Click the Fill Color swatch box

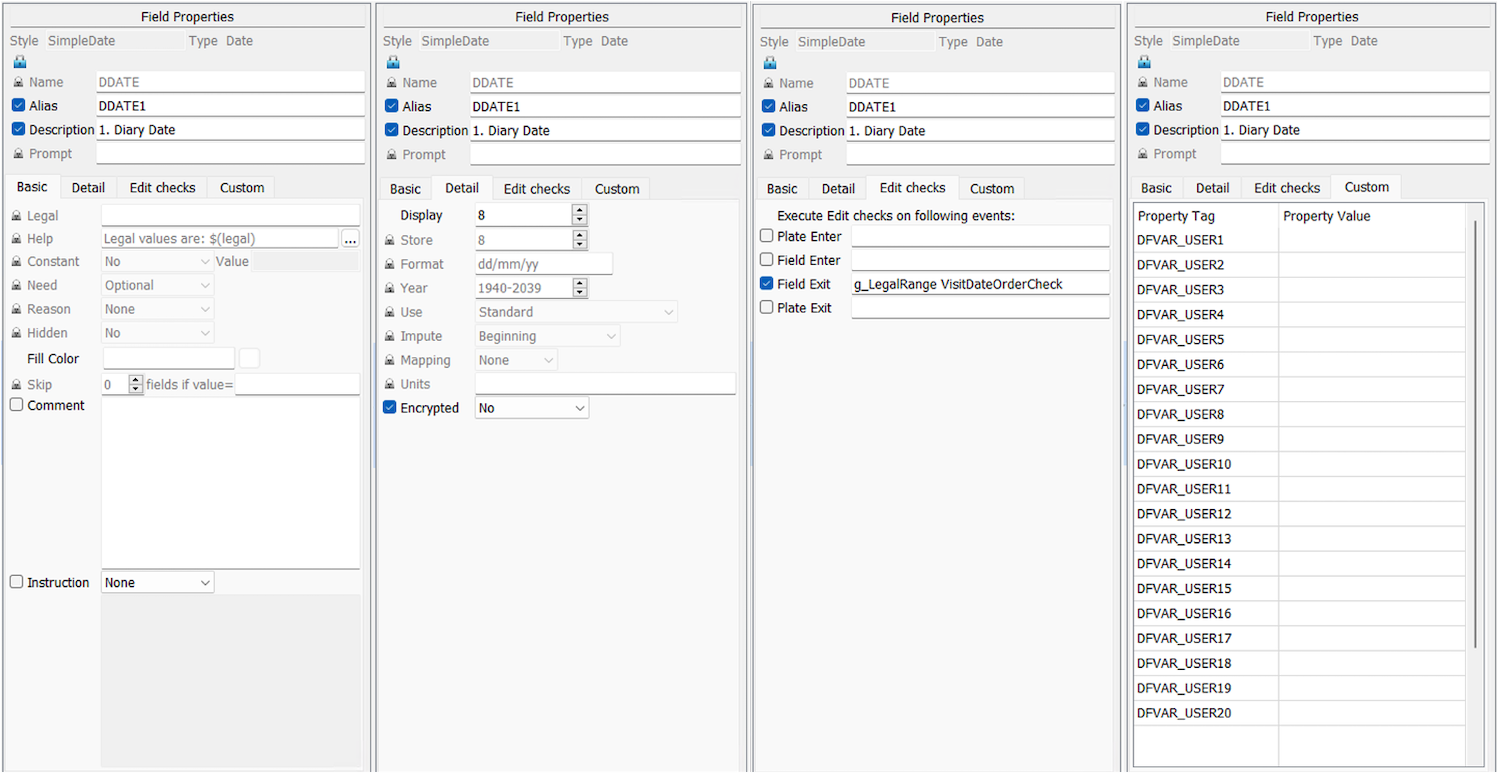[249, 358]
